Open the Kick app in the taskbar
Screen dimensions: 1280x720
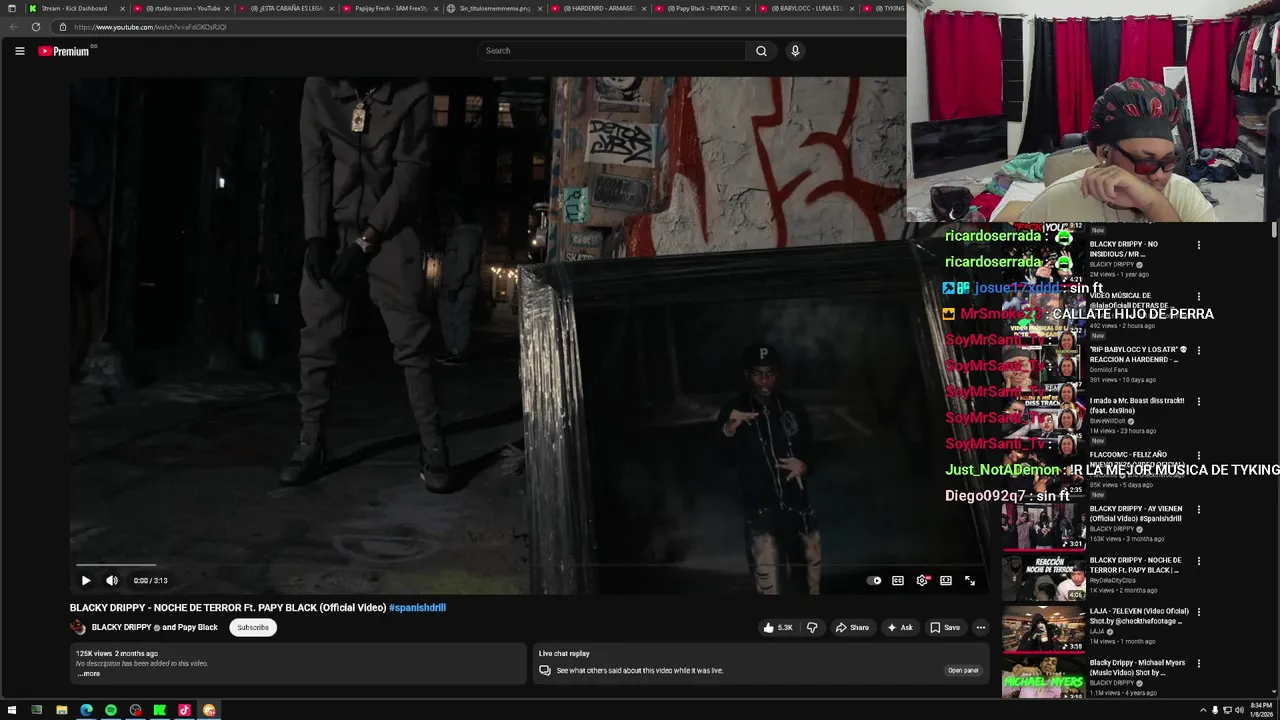pyautogui.click(x=159, y=710)
